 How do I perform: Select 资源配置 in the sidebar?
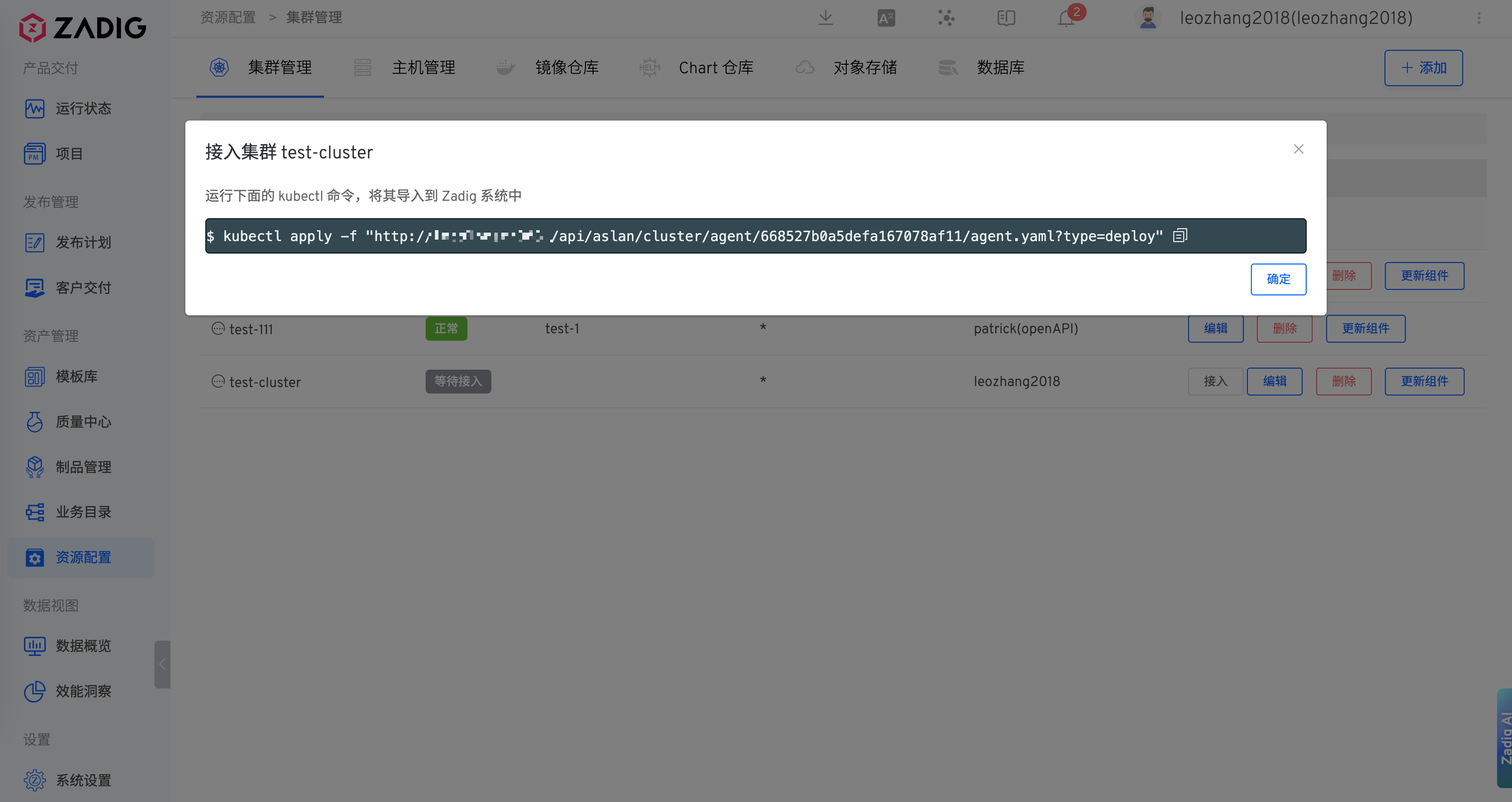(x=81, y=557)
